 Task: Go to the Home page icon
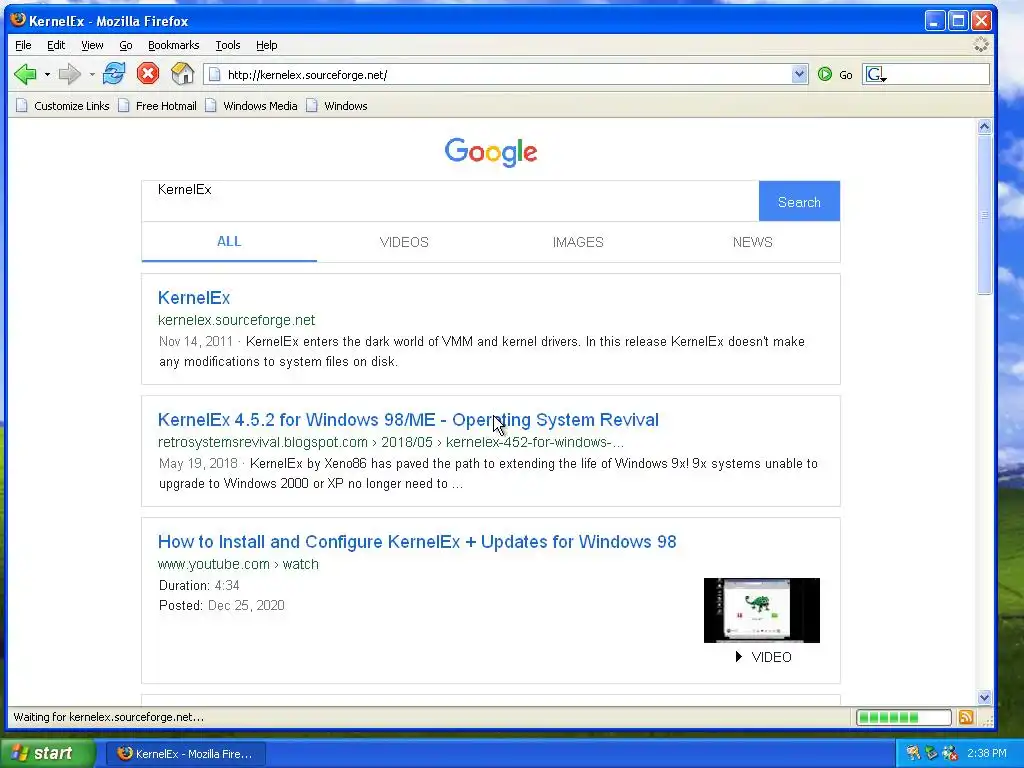[x=182, y=73]
